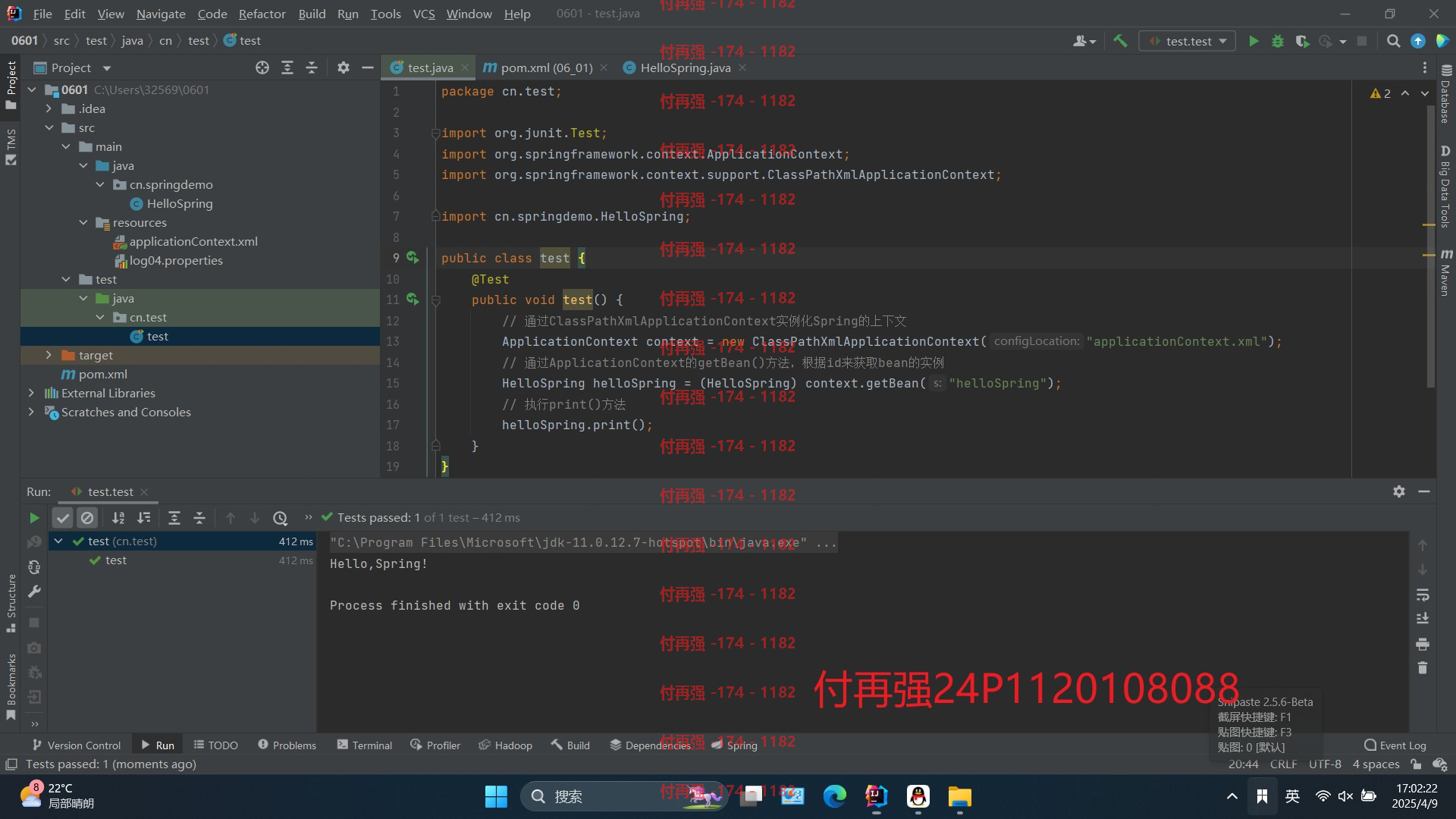
Task: Open the Refactor menu
Action: pyautogui.click(x=262, y=14)
